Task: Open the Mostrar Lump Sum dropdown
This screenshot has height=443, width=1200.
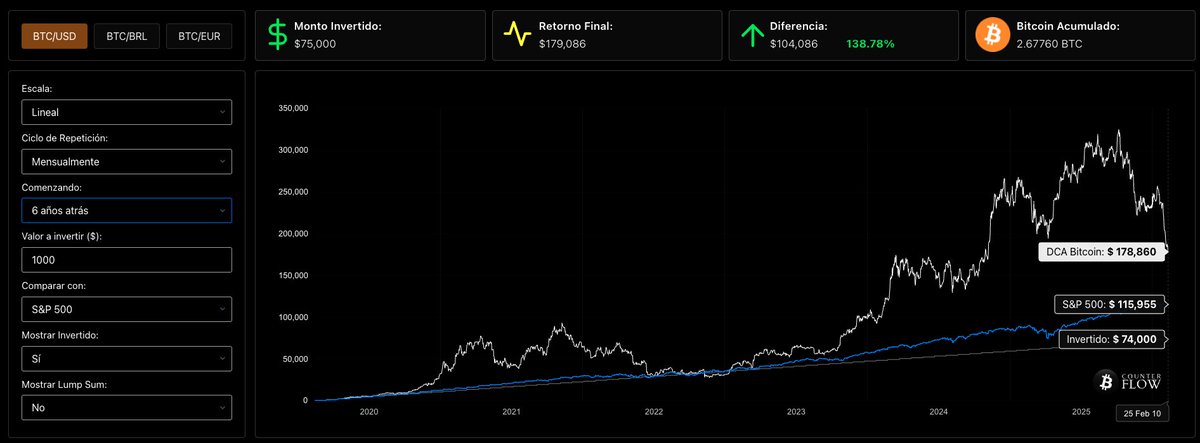Action: coord(126,407)
